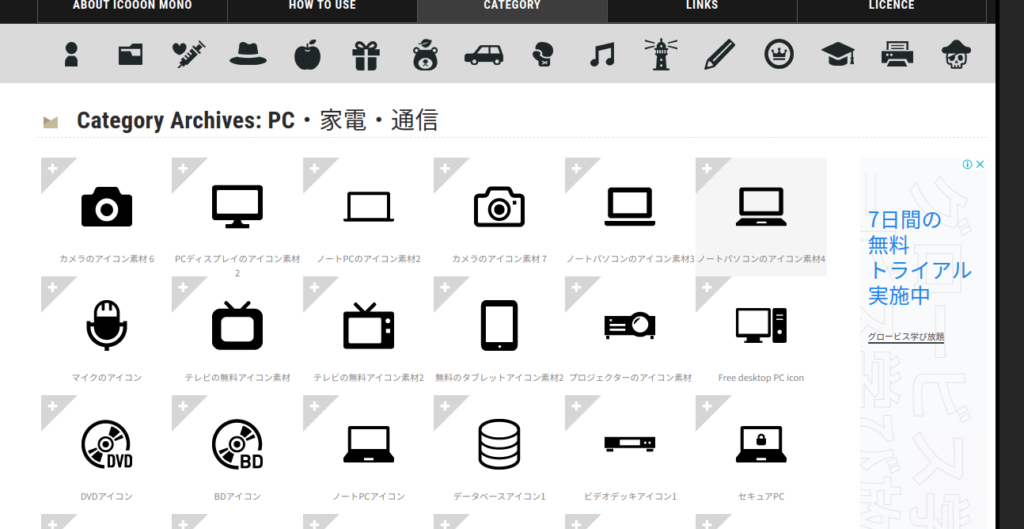Open the BD disc icon
Screen dimensions: 1024x529
point(238,444)
